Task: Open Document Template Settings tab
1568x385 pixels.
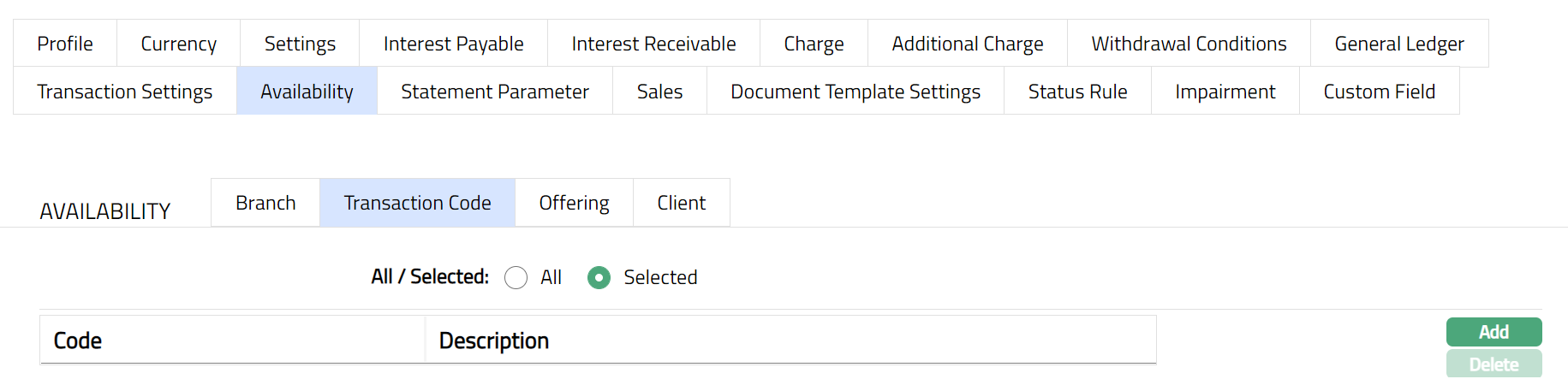Action: (855, 92)
